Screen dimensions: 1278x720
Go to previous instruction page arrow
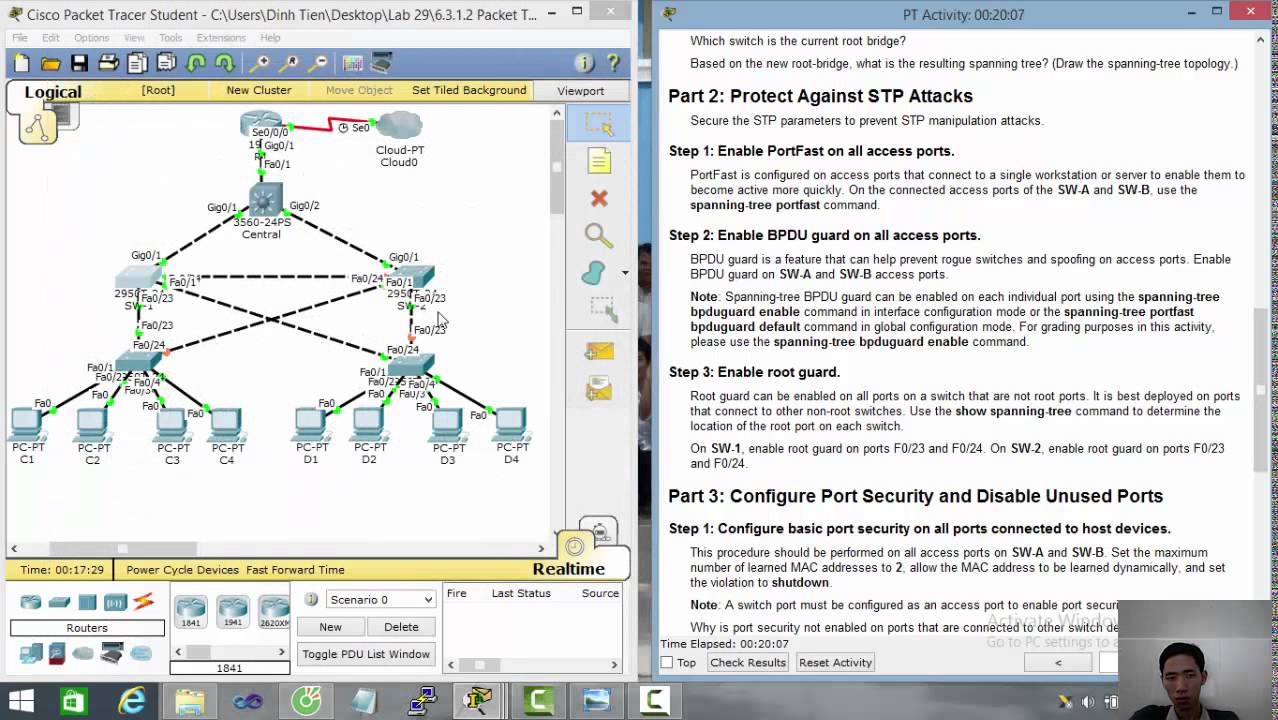1058,663
